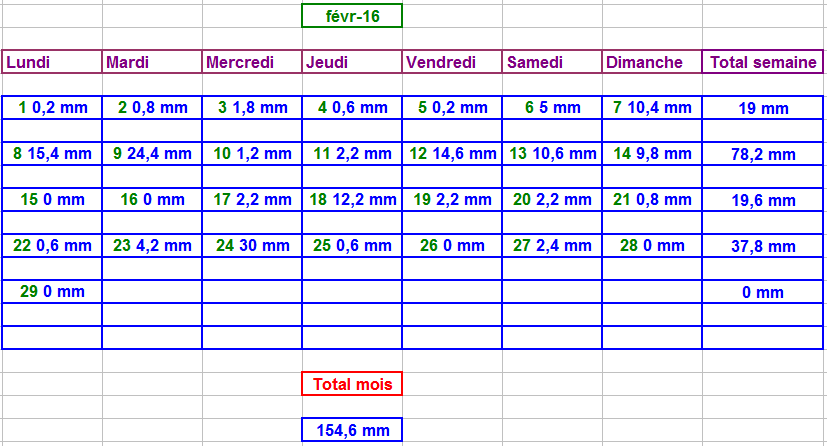Select the day 12 cell with 14,6 mm
Viewport: 827px width, 446px height.
point(452,154)
